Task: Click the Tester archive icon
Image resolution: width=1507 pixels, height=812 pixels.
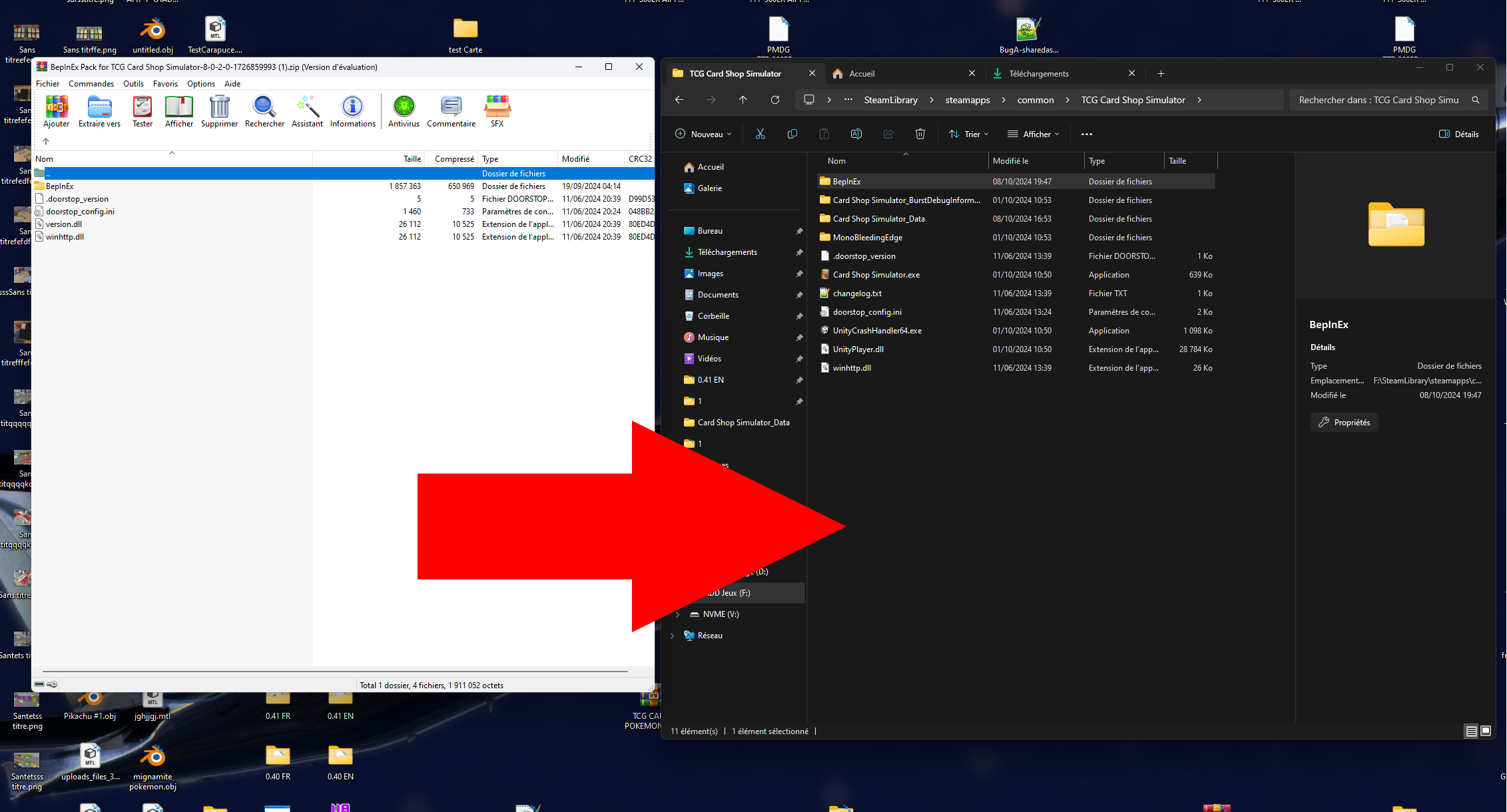Action: pyautogui.click(x=143, y=110)
